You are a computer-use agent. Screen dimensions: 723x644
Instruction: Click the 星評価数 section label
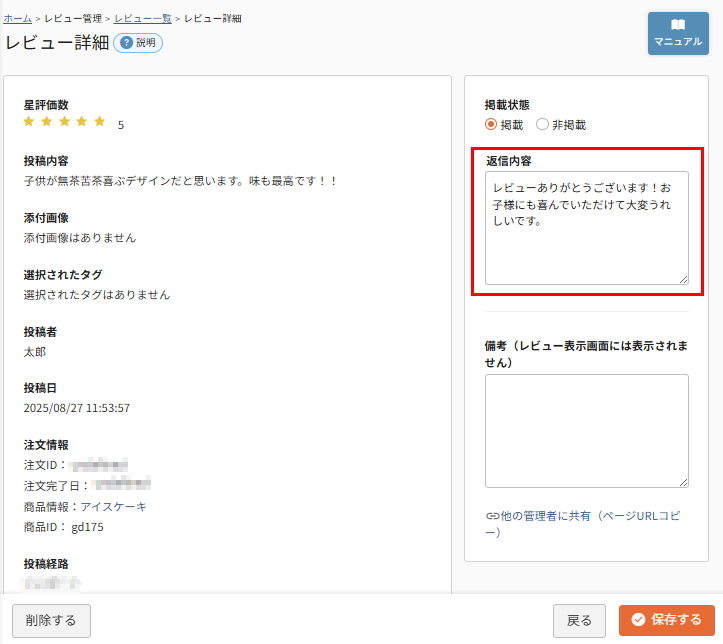[x=46, y=105]
